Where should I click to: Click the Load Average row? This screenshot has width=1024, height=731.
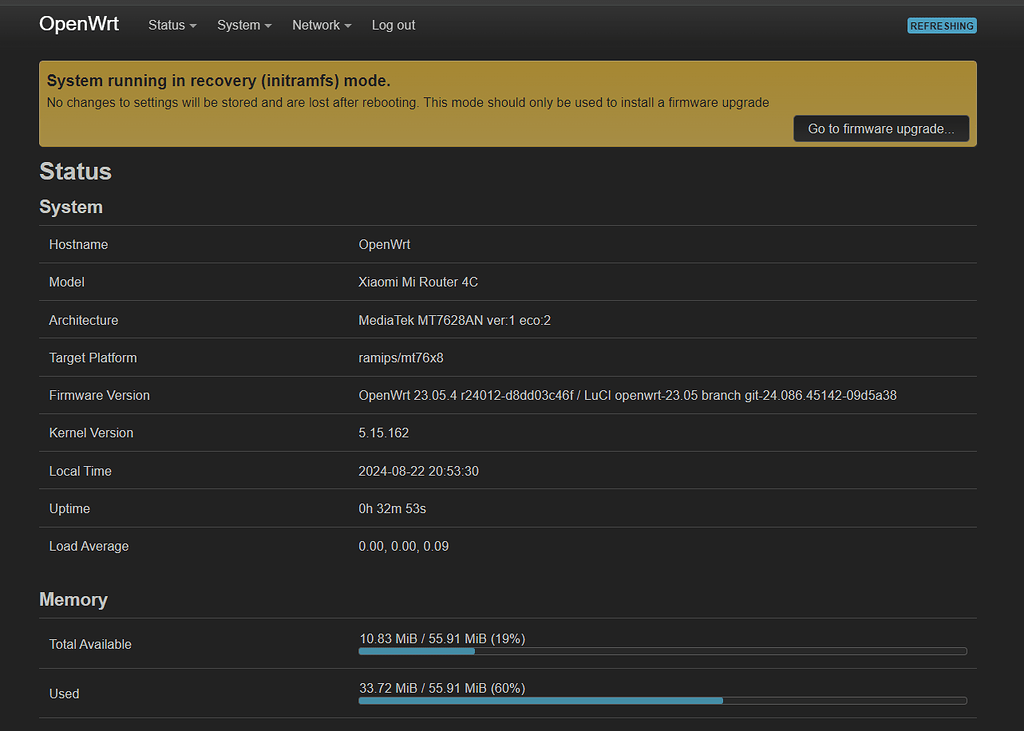coord(403,546)
